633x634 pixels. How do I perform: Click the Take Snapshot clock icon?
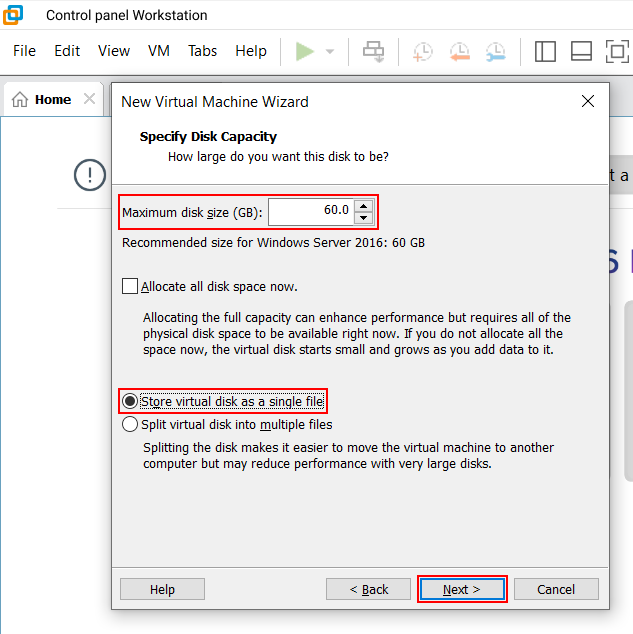tap(423, 51)
